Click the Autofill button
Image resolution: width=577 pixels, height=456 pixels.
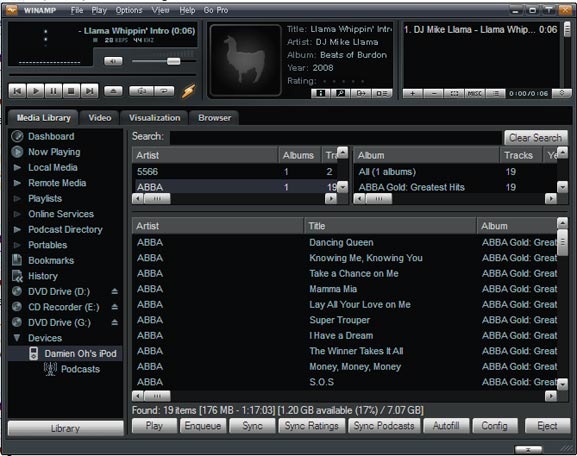[x=446, y=426]
